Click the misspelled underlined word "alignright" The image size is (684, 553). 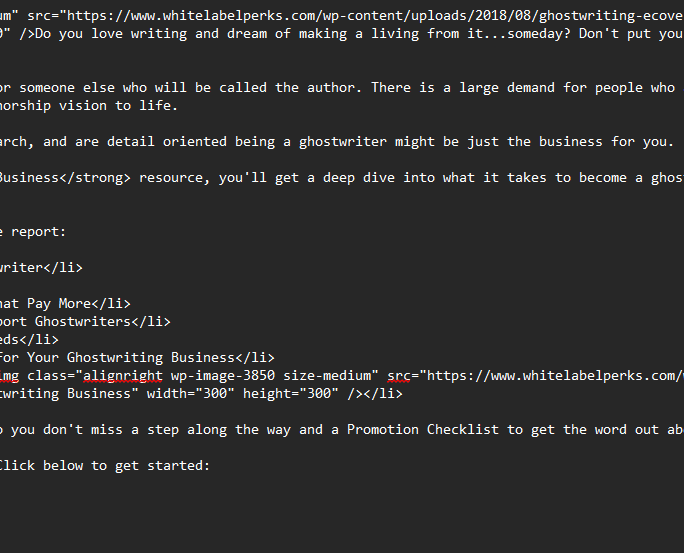pyautogui.click(x=123, y=375)
